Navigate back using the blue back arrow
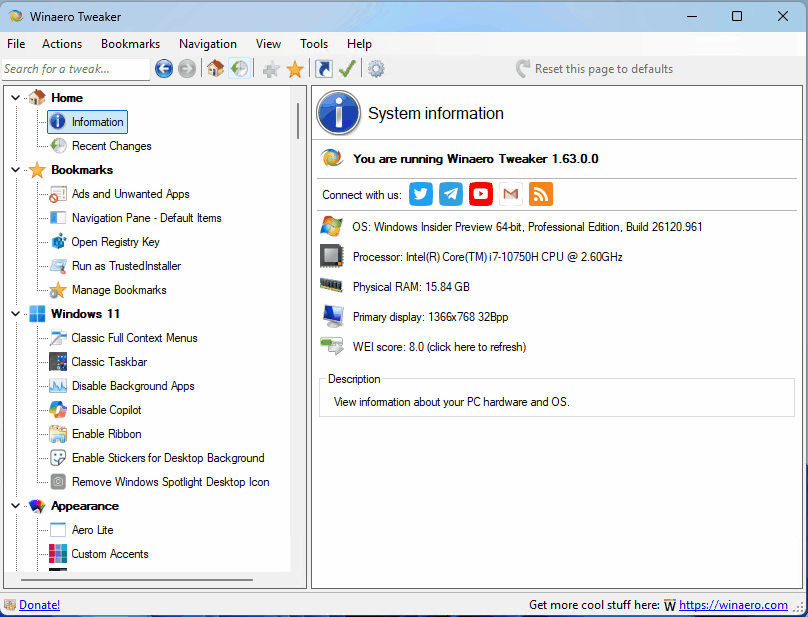 coord(164,69)
